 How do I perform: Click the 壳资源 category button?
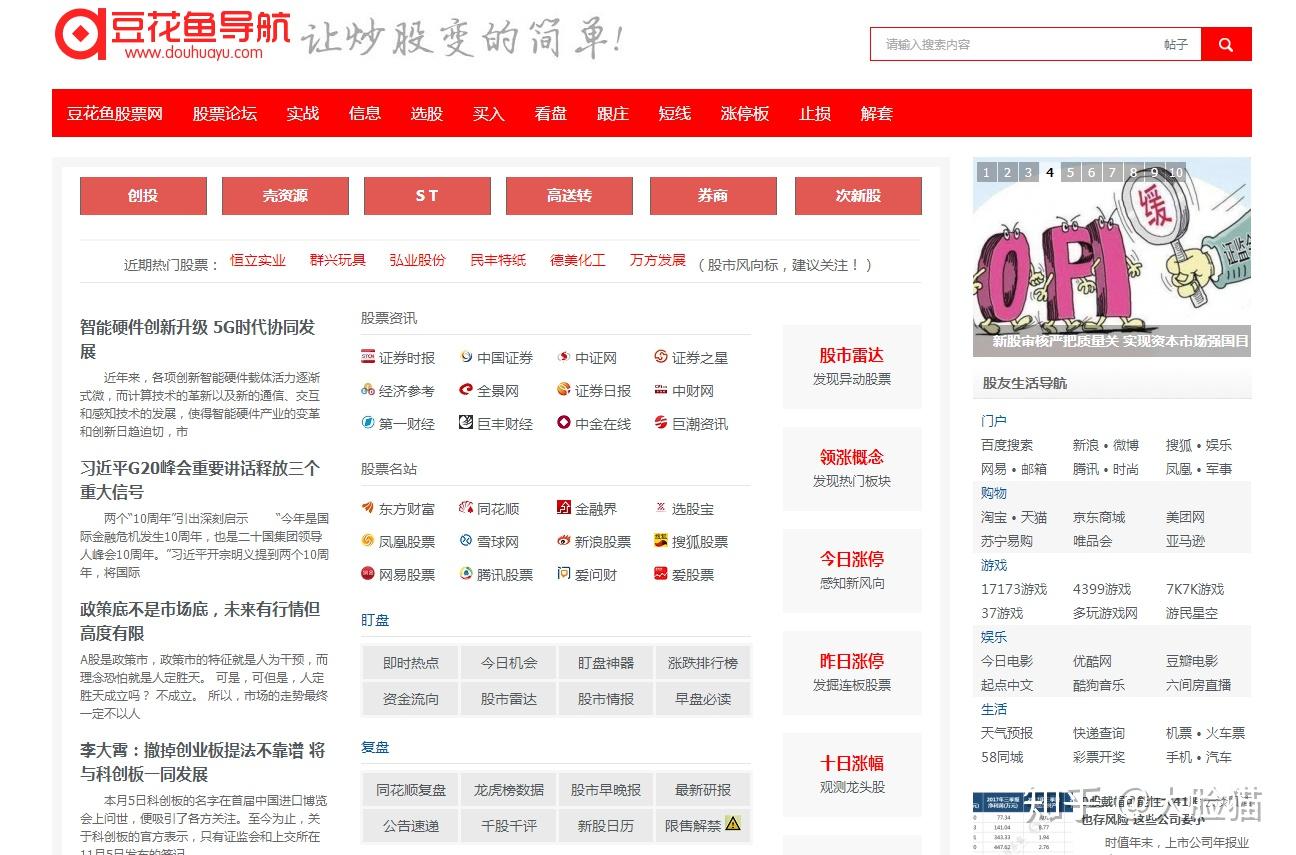[285, 196]
